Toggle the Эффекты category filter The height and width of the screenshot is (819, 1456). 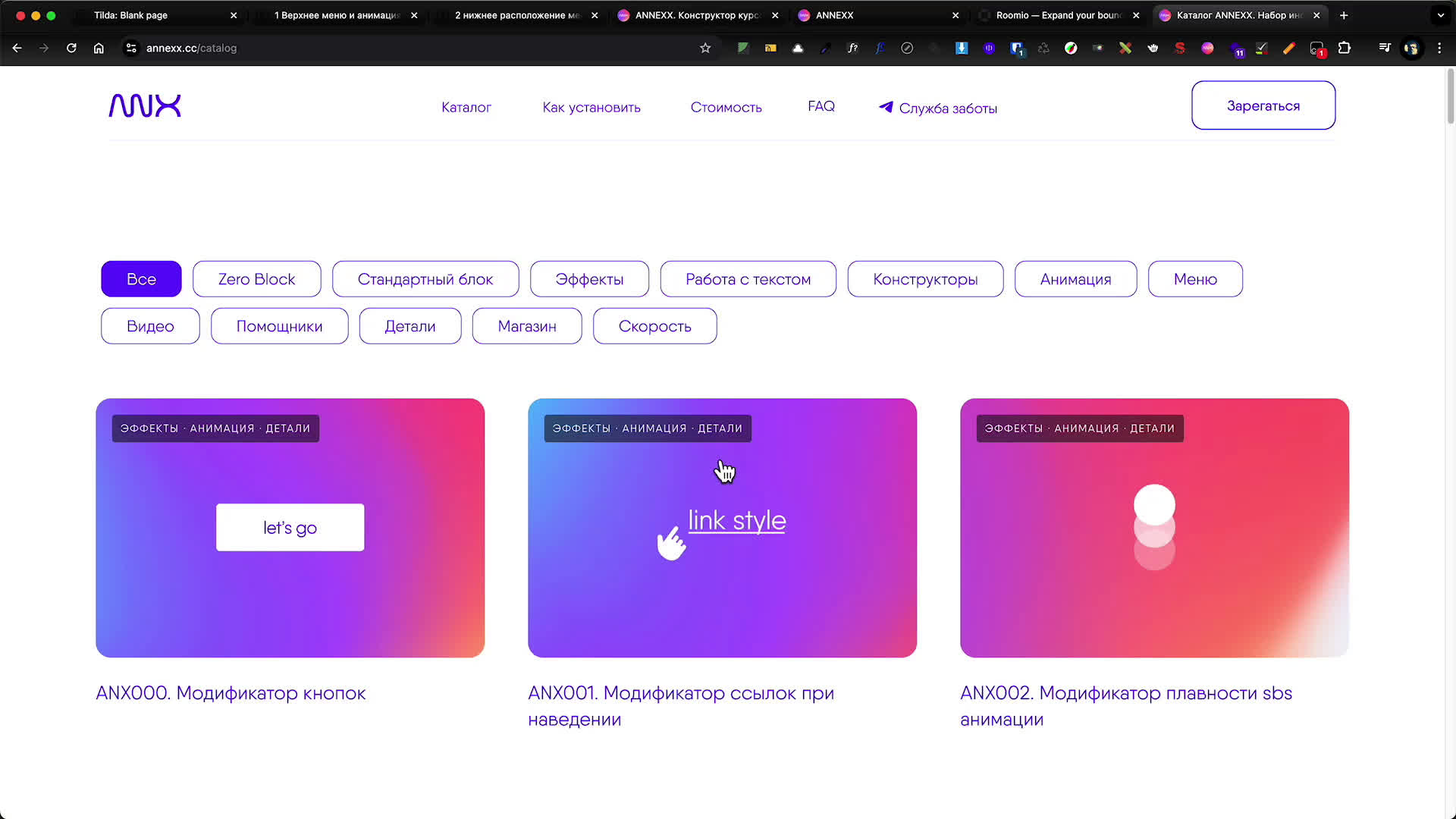click(x=589, y=279)
